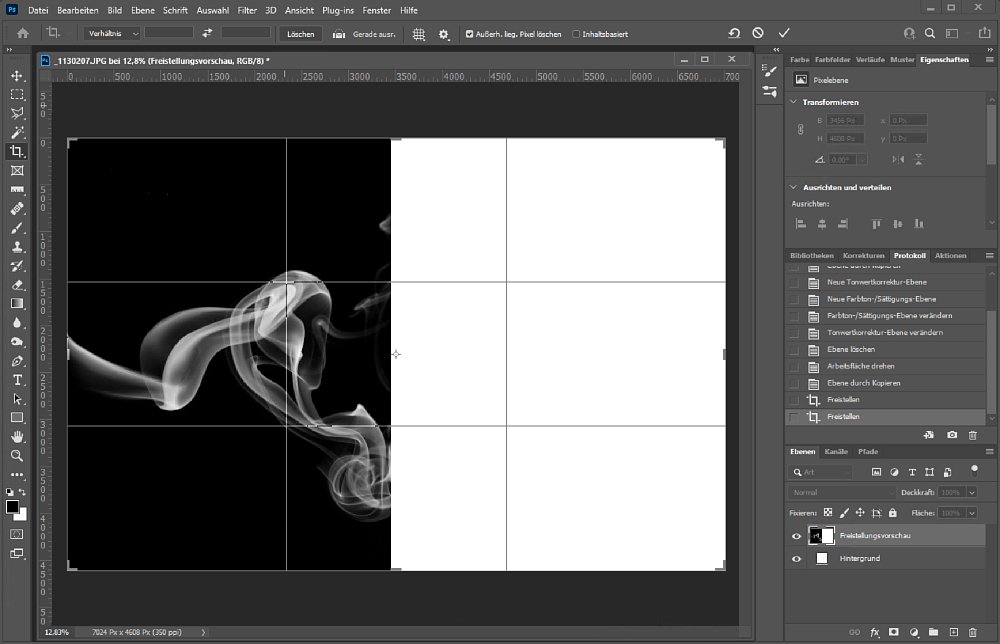This screenshot has height=644, width=1000.
Task: Open the Eigenschaften panel menu
Action: (989, 59)
